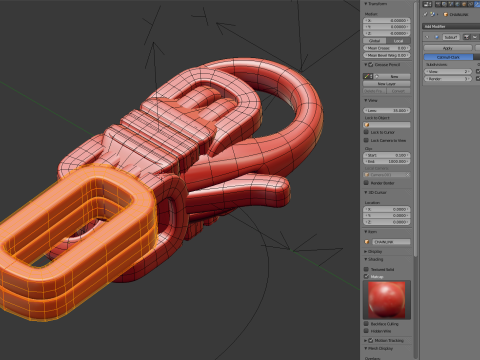Collapse the 3D Cursor panel
480x360 pixels.
(366, 192)
